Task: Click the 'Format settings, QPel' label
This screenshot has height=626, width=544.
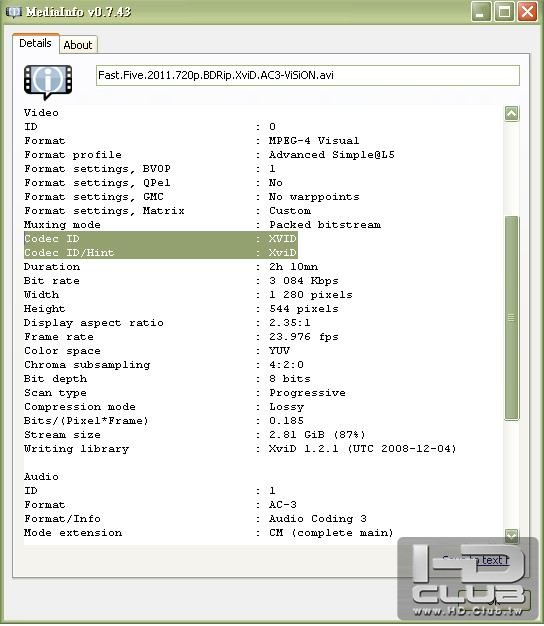Action: click(x=97, y=183)
